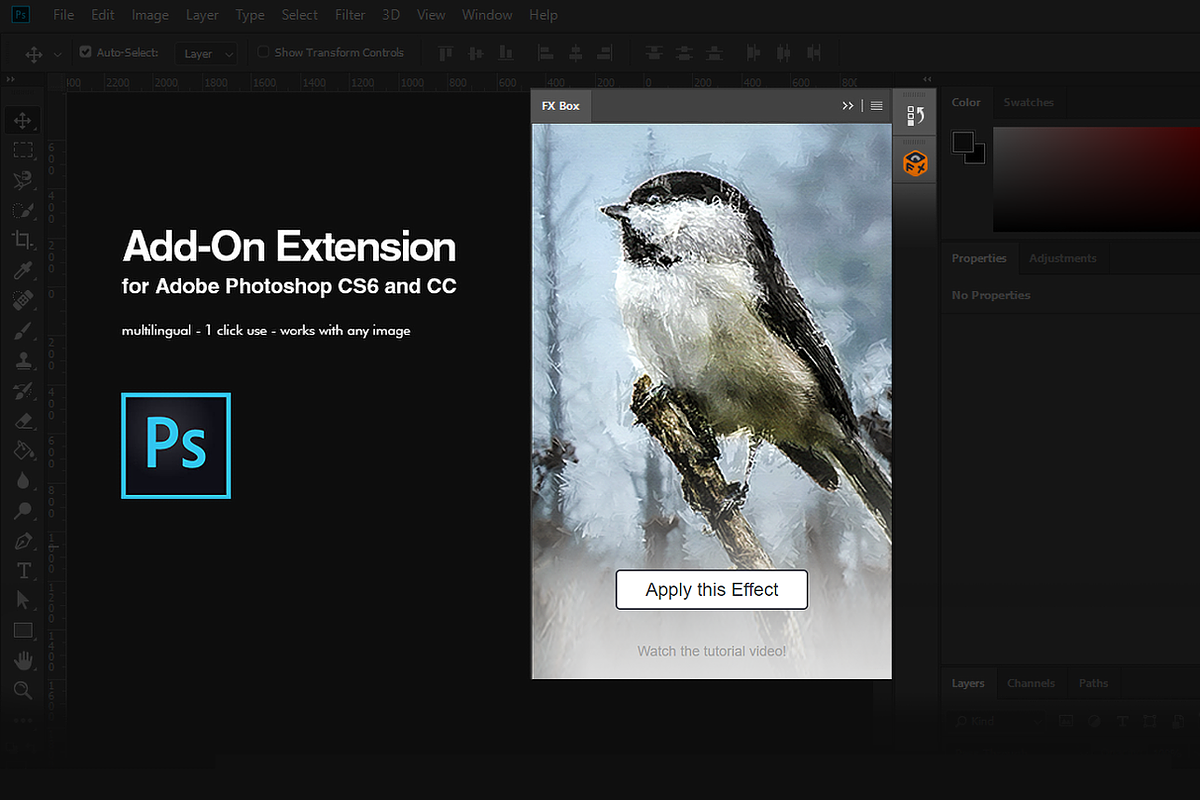Select the Crop tool
The width and height of the screenshot is (1200, 800).
point(22,240)
